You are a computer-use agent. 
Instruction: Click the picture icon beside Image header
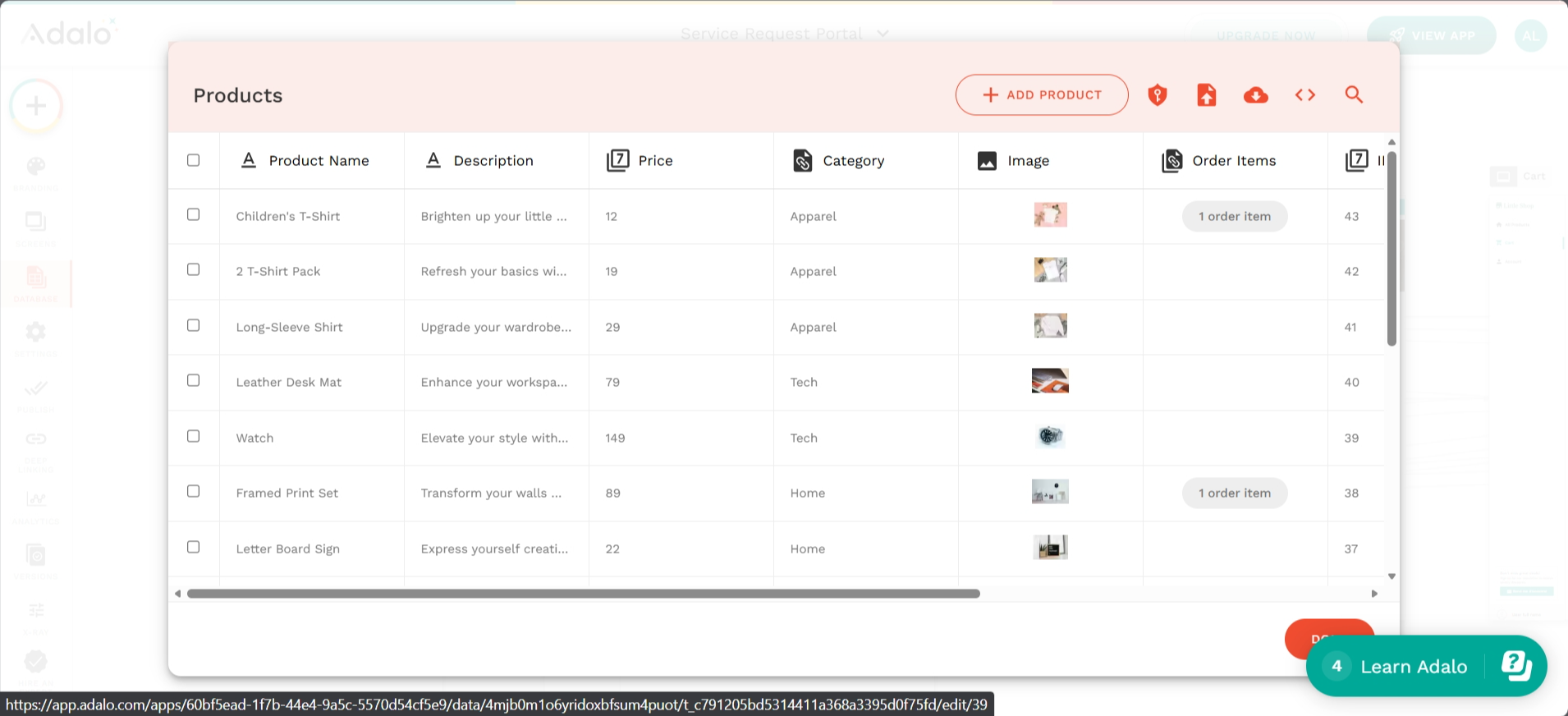[988, 161]
